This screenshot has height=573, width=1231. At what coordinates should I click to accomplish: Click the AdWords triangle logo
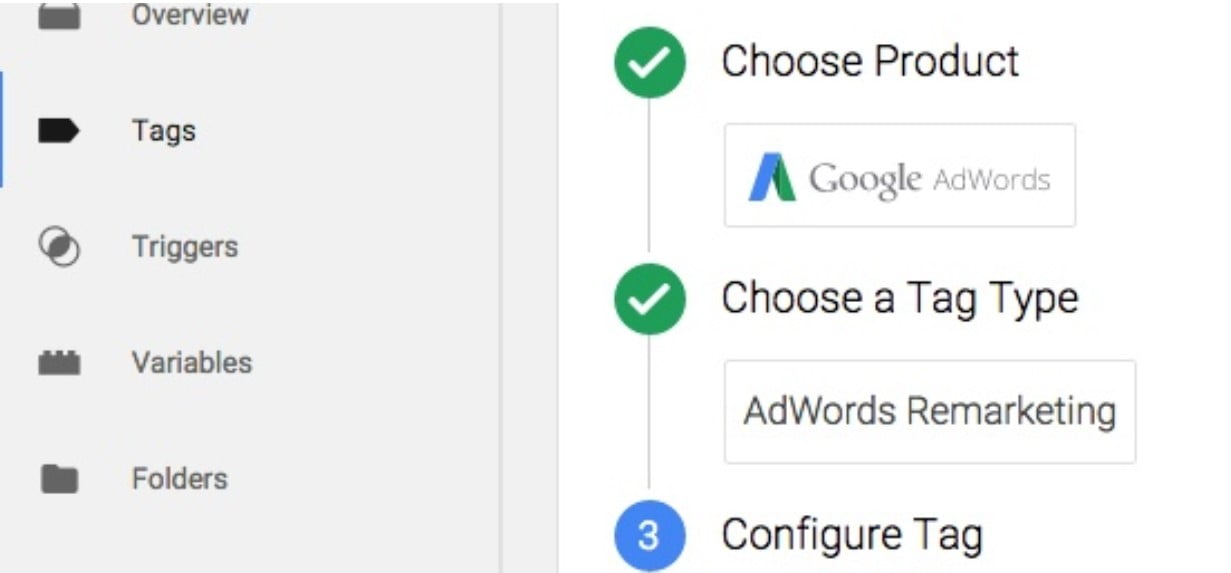coord(772,178)
